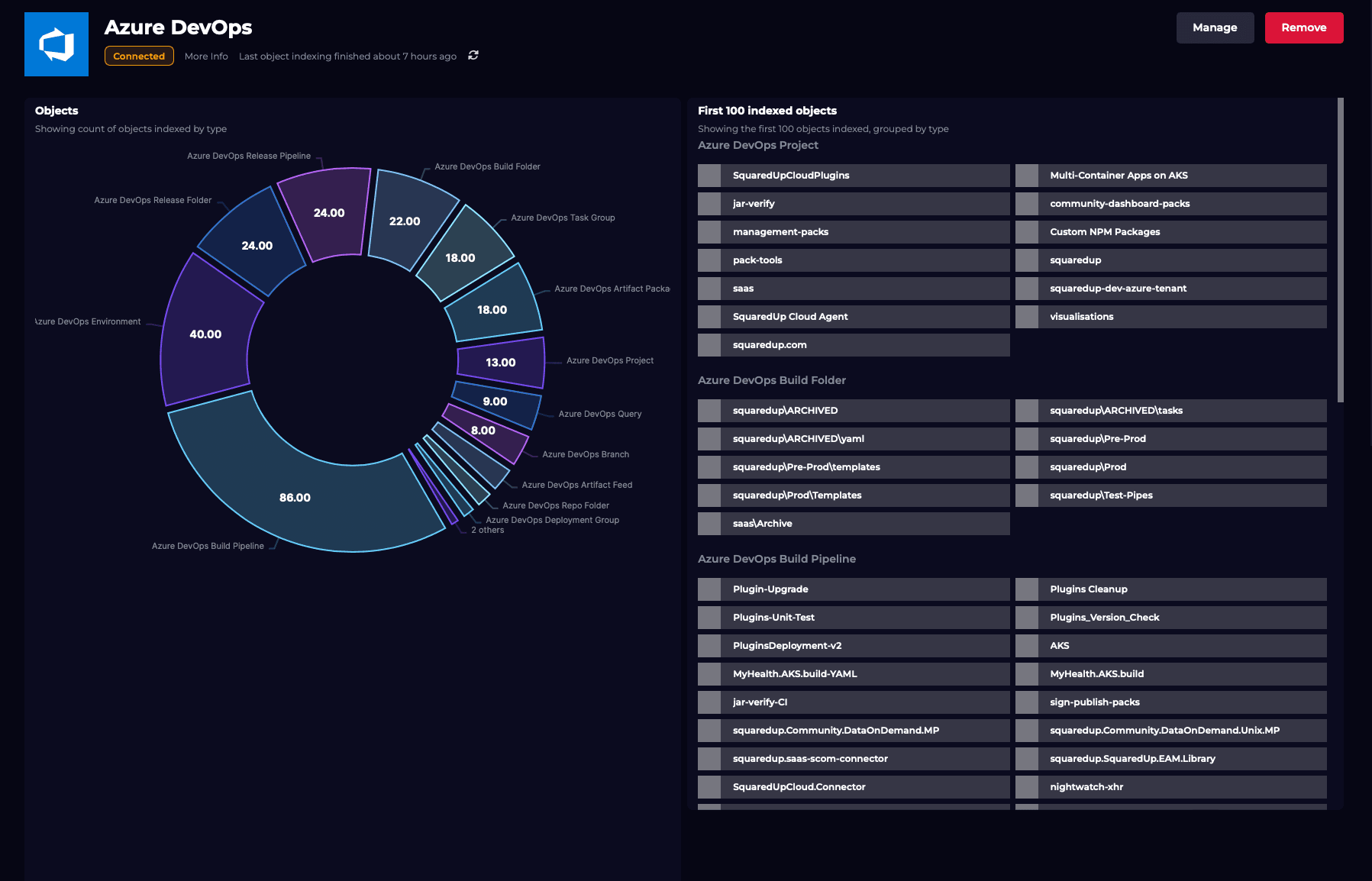Screen dimensions: 1372x881
Task: Click the Azure DevOps Artifact Feed label
Action: pos(577,485)
